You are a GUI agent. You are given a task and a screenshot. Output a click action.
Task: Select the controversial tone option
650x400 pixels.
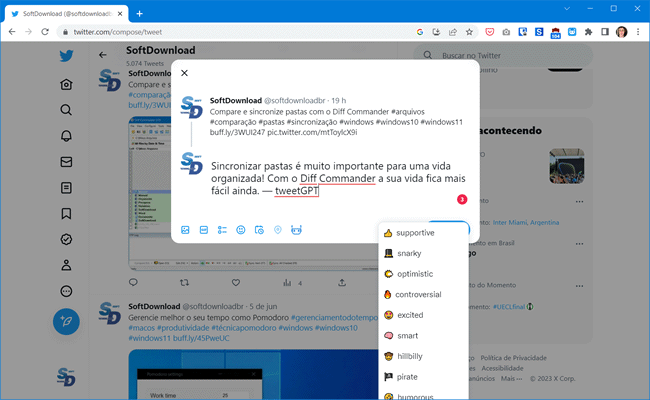tap(423, 294)
